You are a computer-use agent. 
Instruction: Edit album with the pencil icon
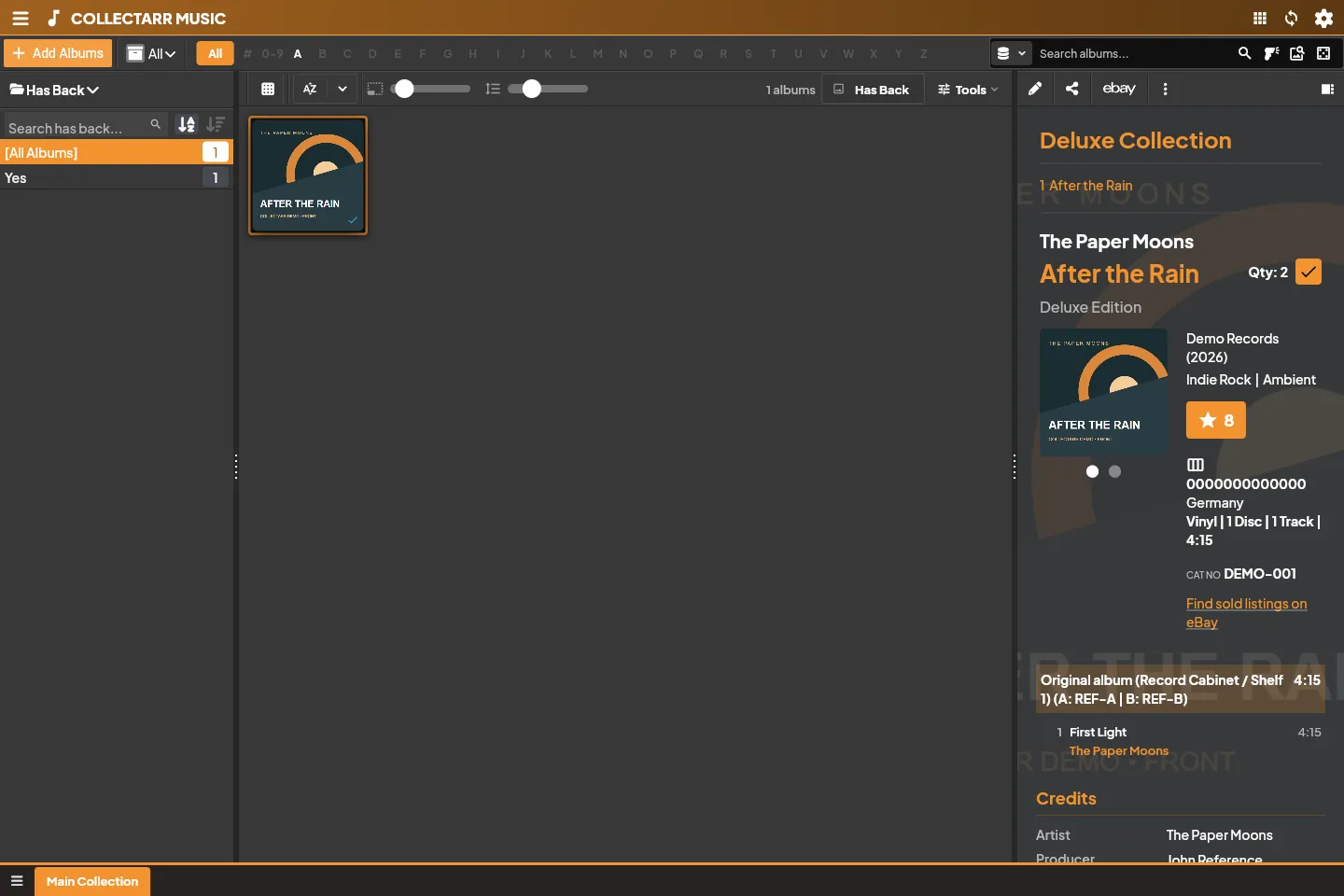[x=1035, y=89]
